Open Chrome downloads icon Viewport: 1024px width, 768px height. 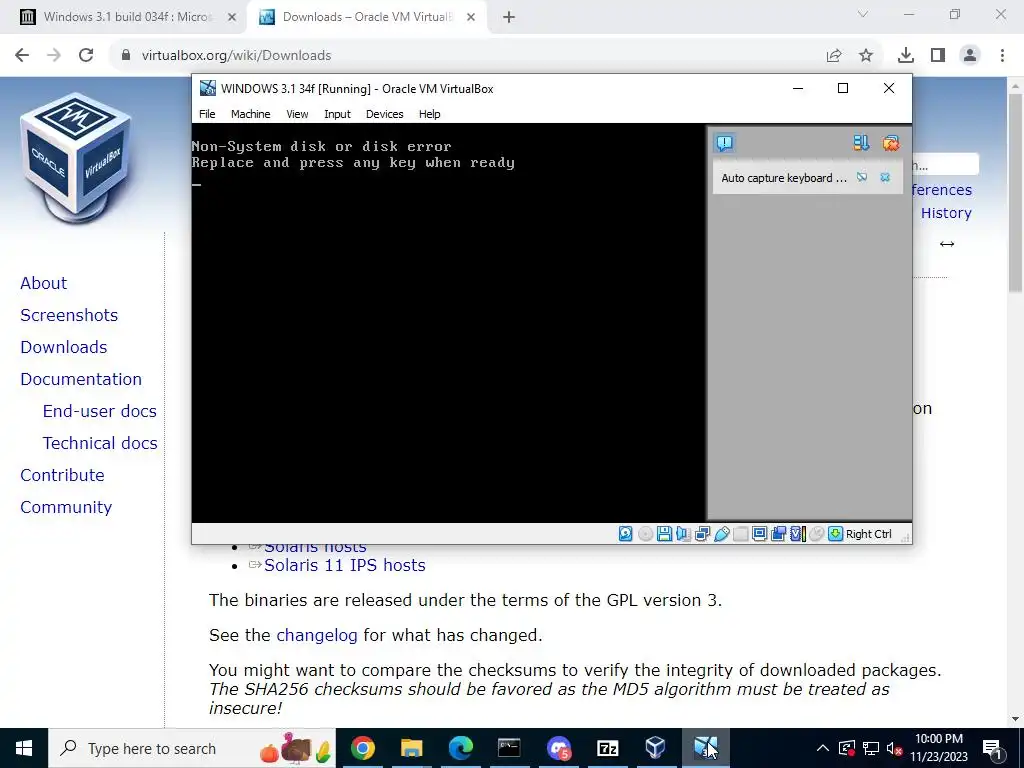(906, 56)
